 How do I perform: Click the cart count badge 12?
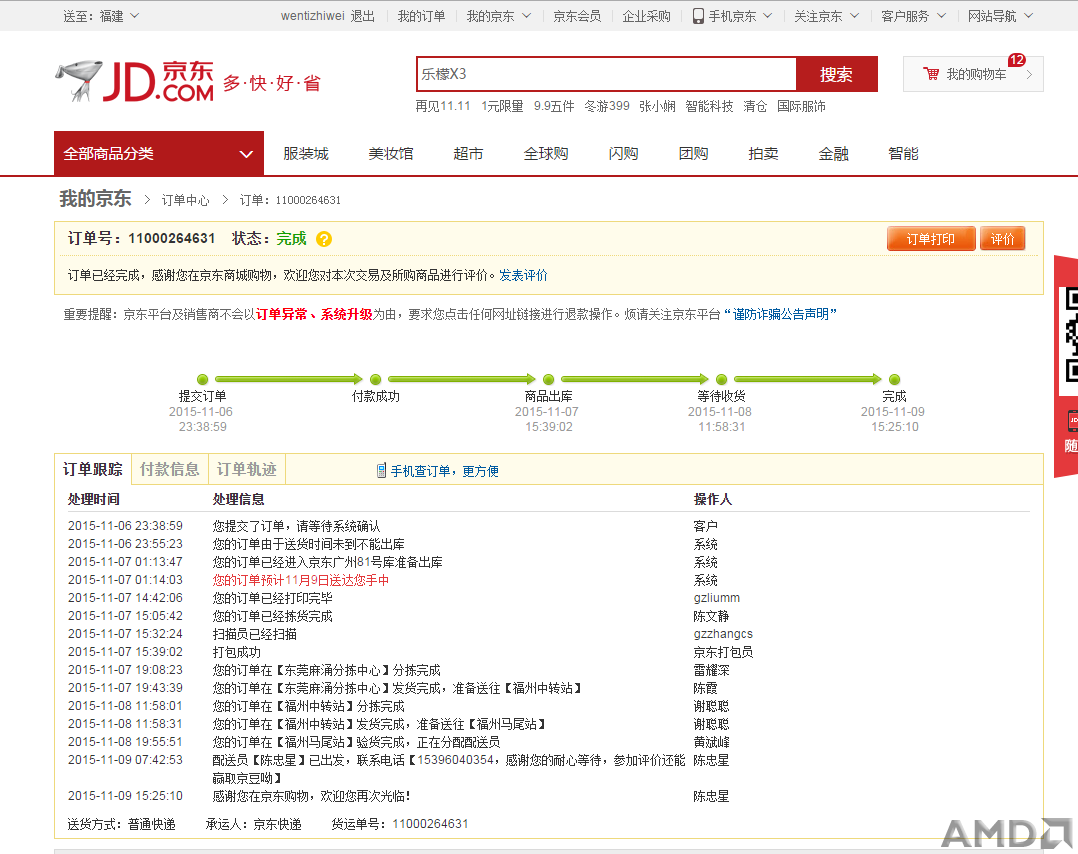coord(1017,60)
